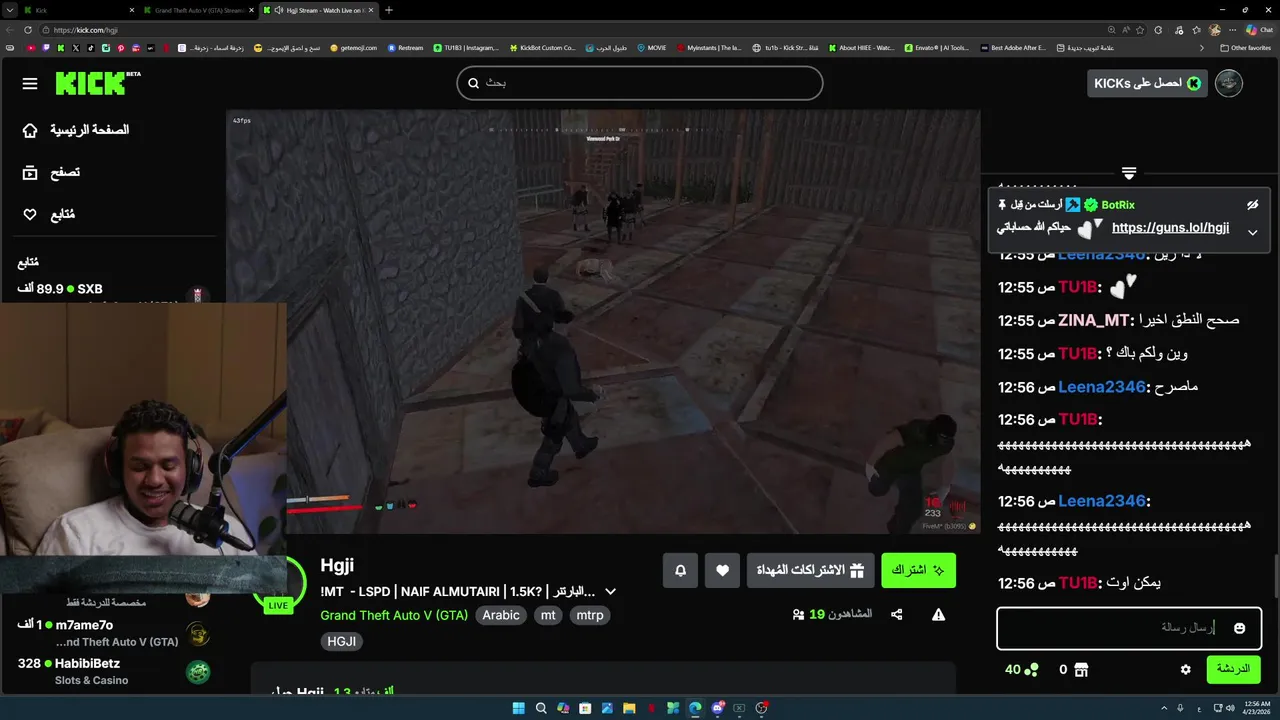
Task: Click the chat scrollbar
Action: (x=1275, y=575)
